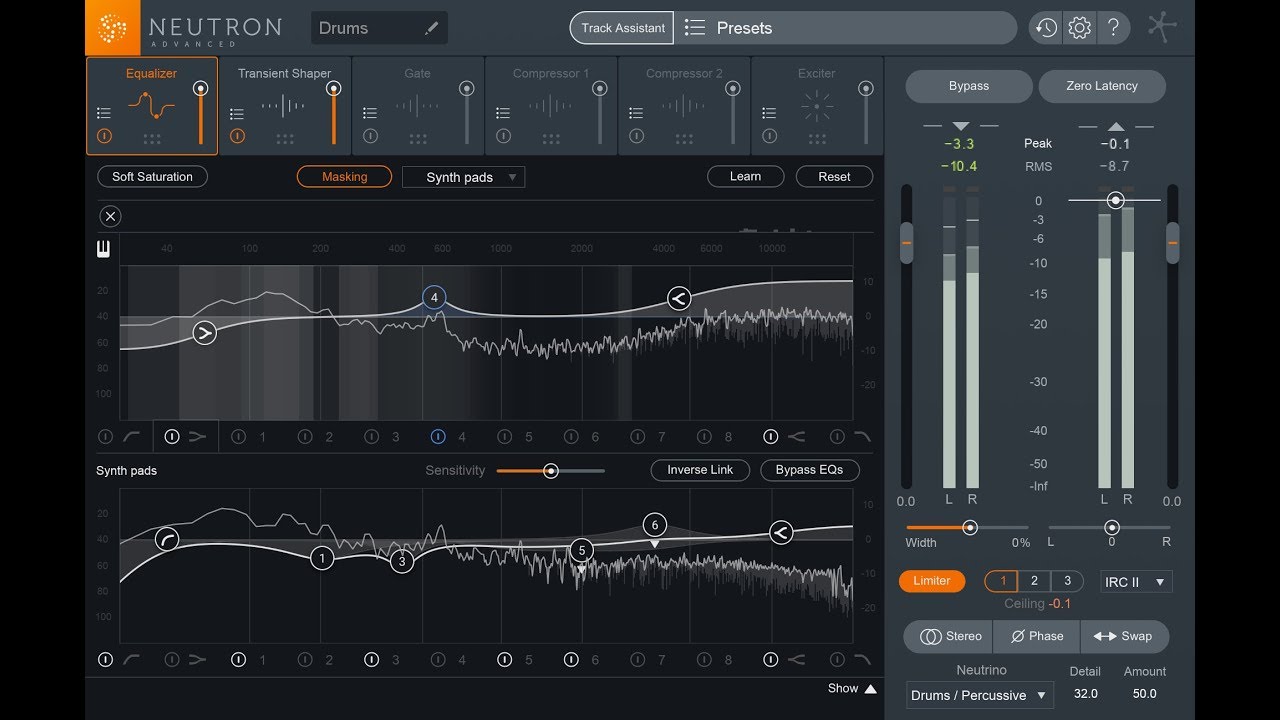This screenshot has height=720, width=1280.
Task: Select the Transient Shaper module tab
Action: [285, 106]
